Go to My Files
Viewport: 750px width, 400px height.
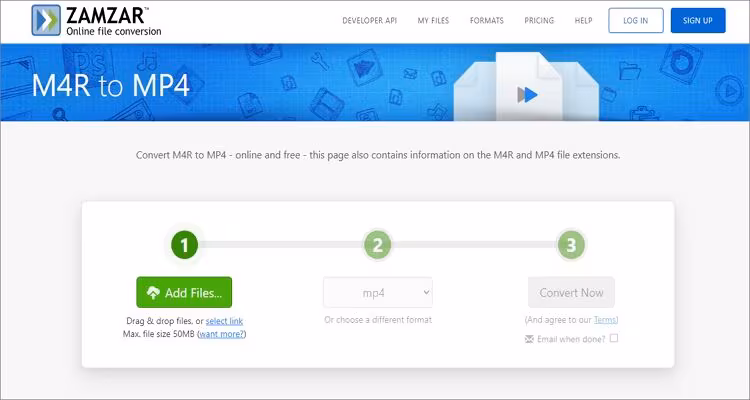[433, 21]
